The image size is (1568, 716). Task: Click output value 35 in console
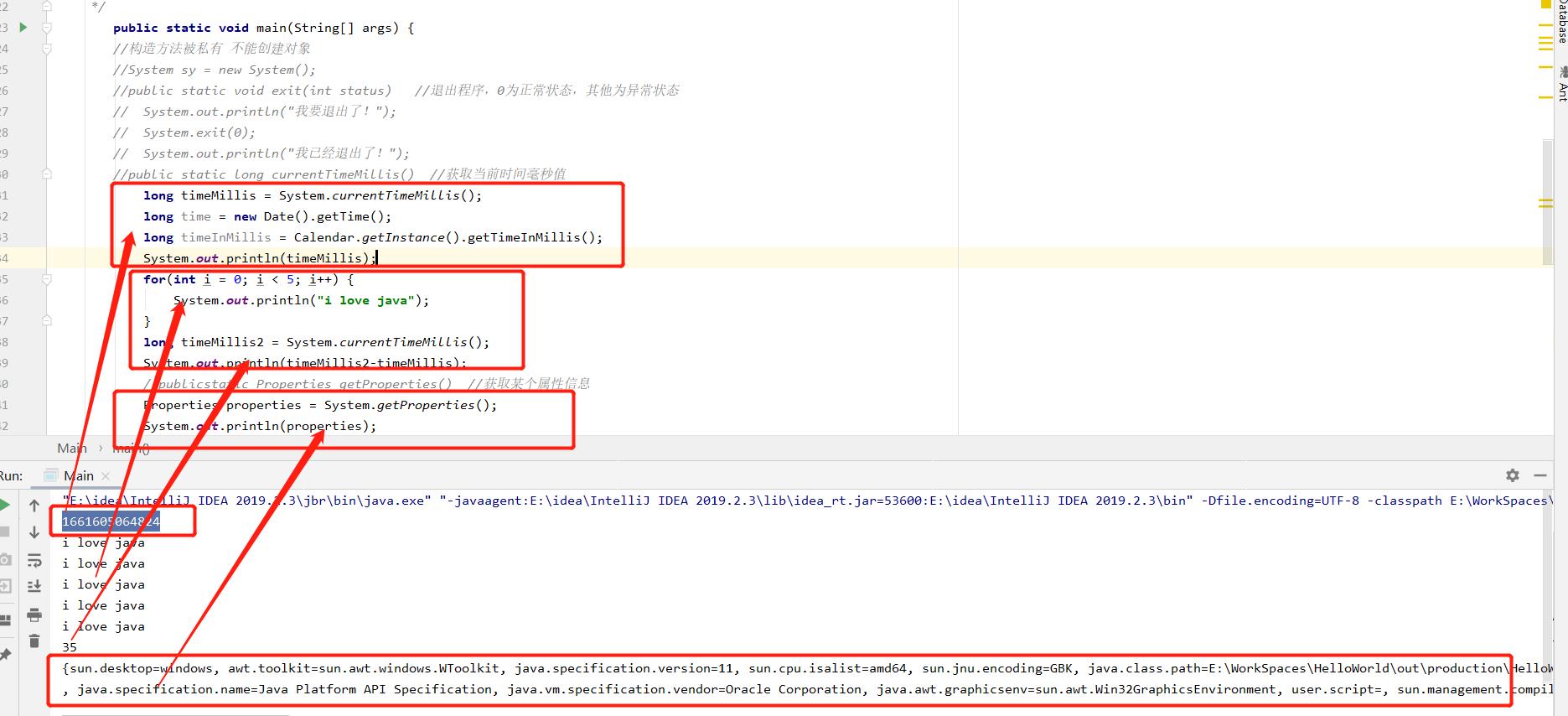pyautogui.click(x=70, y=647)
